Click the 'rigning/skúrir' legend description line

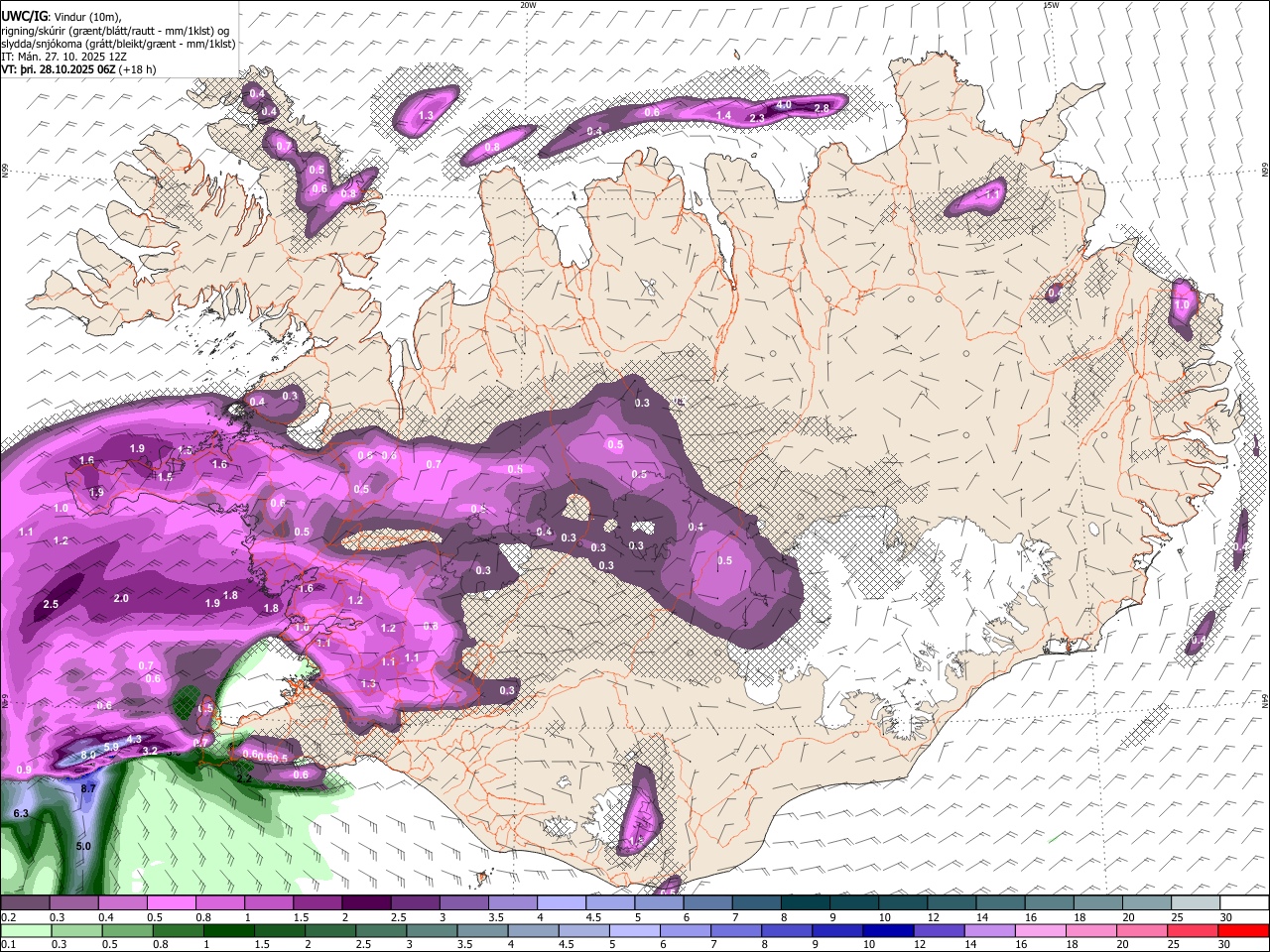115,30
